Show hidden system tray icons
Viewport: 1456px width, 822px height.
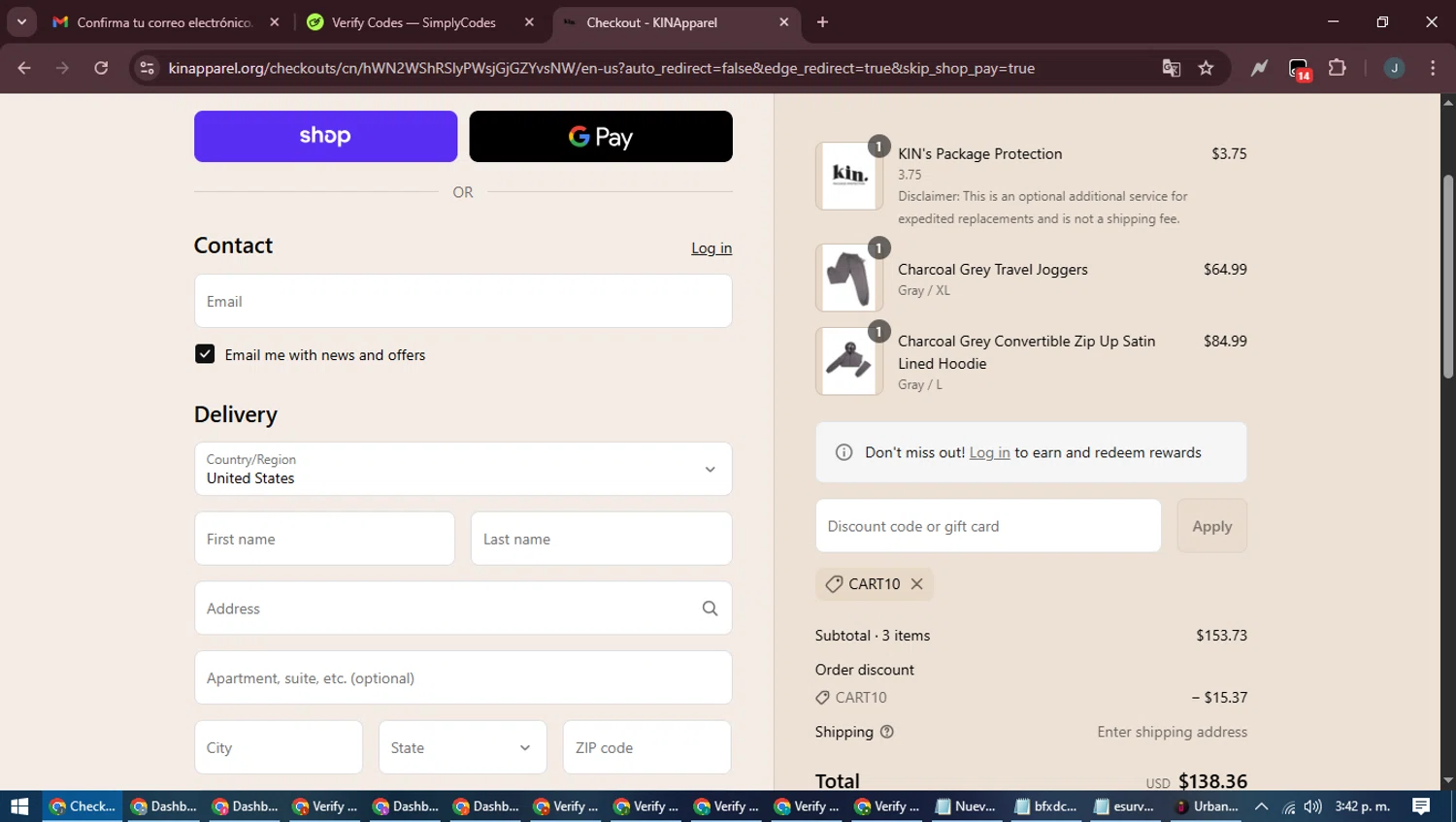coord(1261,806)
